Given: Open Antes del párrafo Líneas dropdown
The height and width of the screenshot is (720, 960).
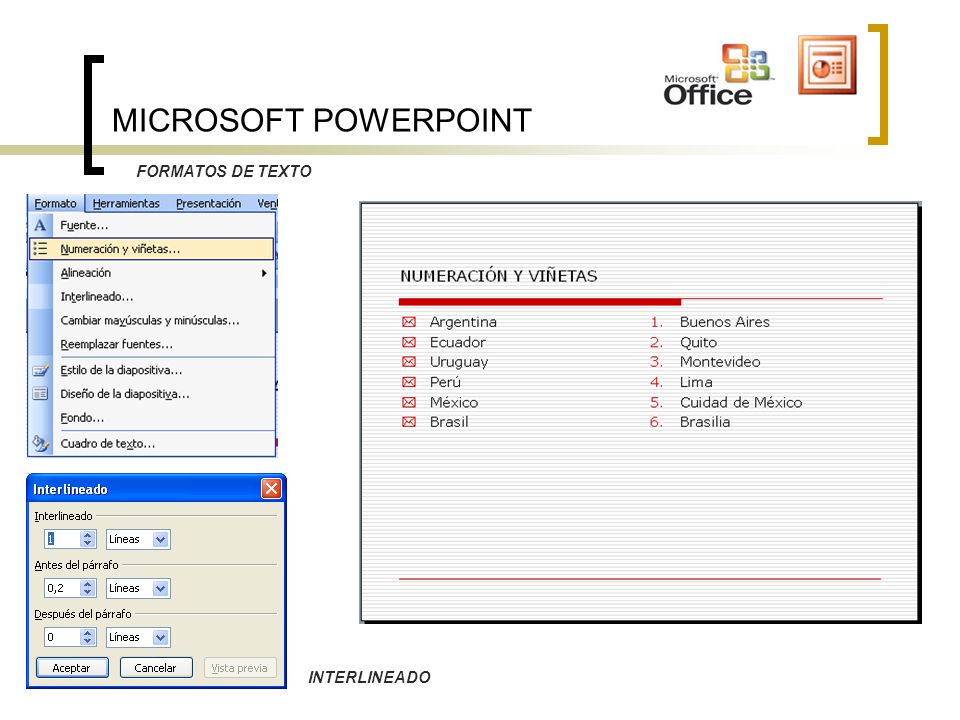Looking at the screenshot, I should [160, 588].
